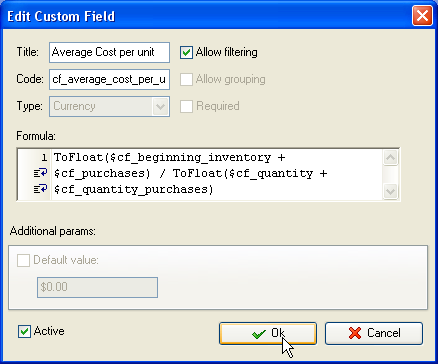Click the second line-wrap icon in formula gutter

click(40, 189)
